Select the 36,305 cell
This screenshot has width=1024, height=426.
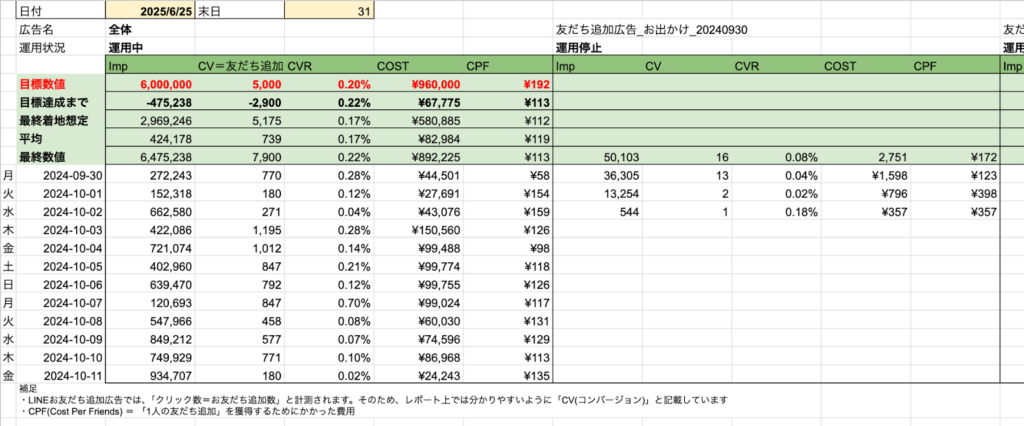click(x=598, y=175)
